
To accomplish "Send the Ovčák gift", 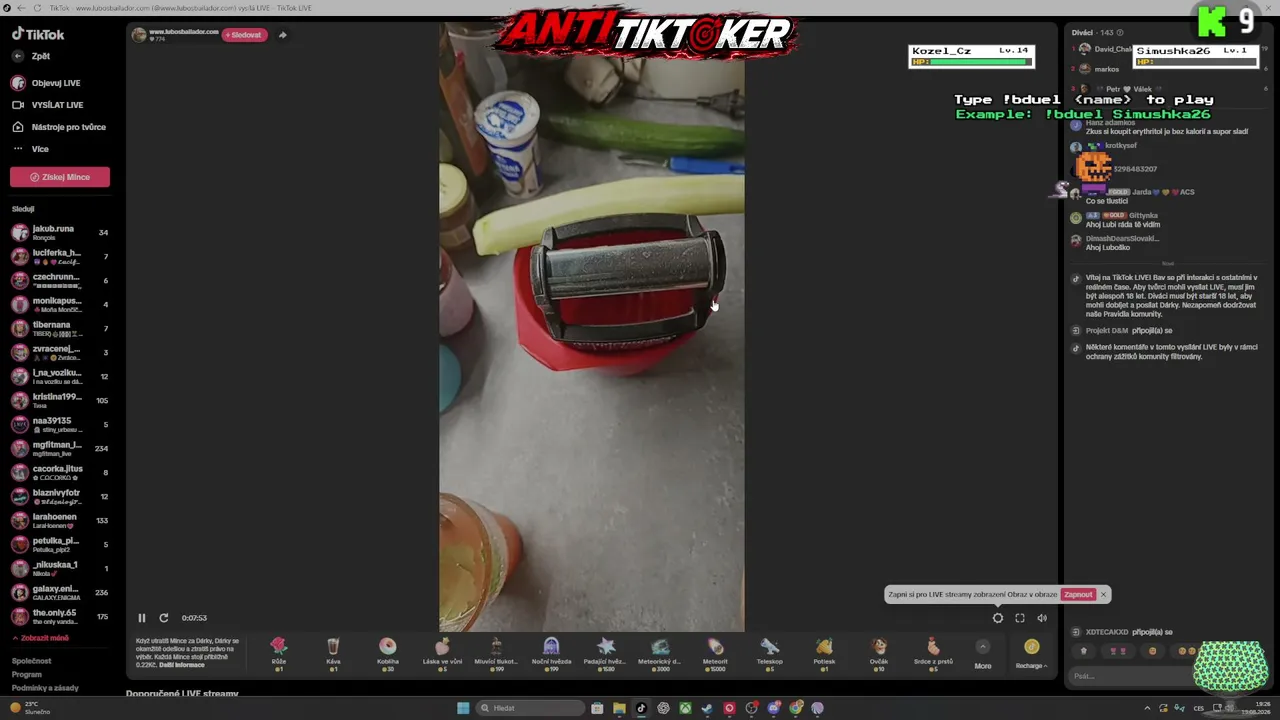I will click(x=878, y=653).
